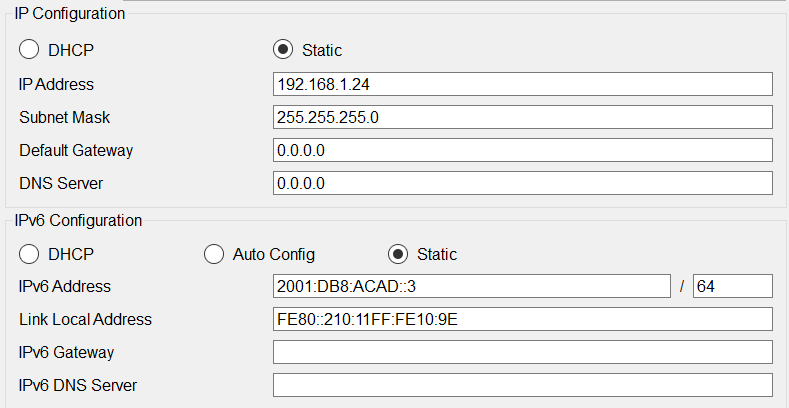This screenshot has height=408, width=789.
Task: Select Static in the IPv6 Configuration section
Action: pos(399,254)
